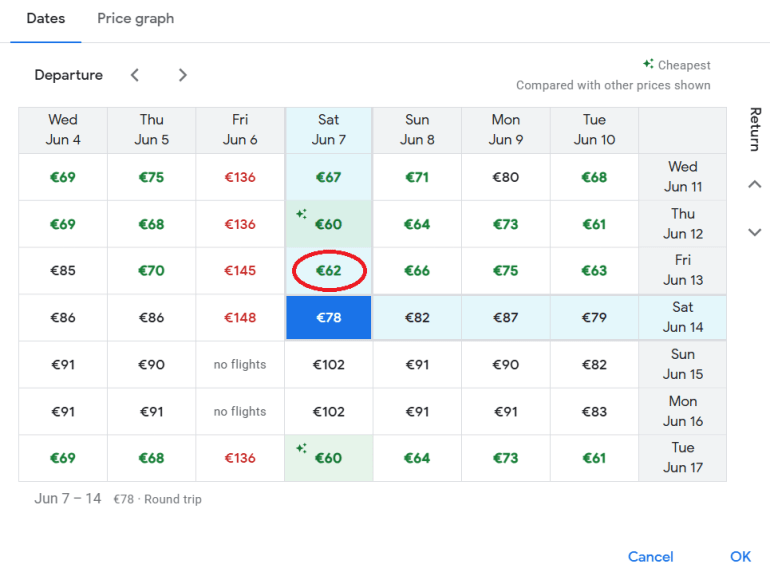Viewport: 770px width, 572px height.
Task: Choose the highlighted blue €78 fare
Action: point(329,318)
